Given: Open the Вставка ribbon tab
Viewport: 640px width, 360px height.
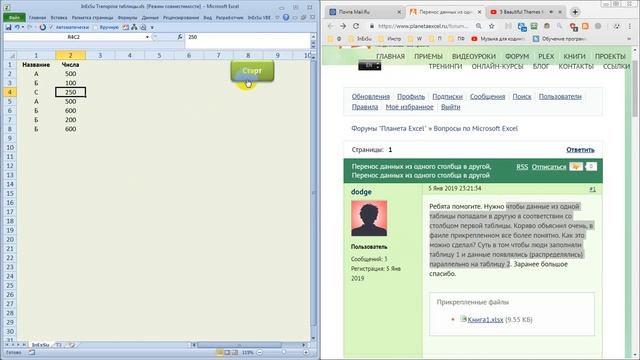Looking at the screenshot, I should (x=59, y=18).
